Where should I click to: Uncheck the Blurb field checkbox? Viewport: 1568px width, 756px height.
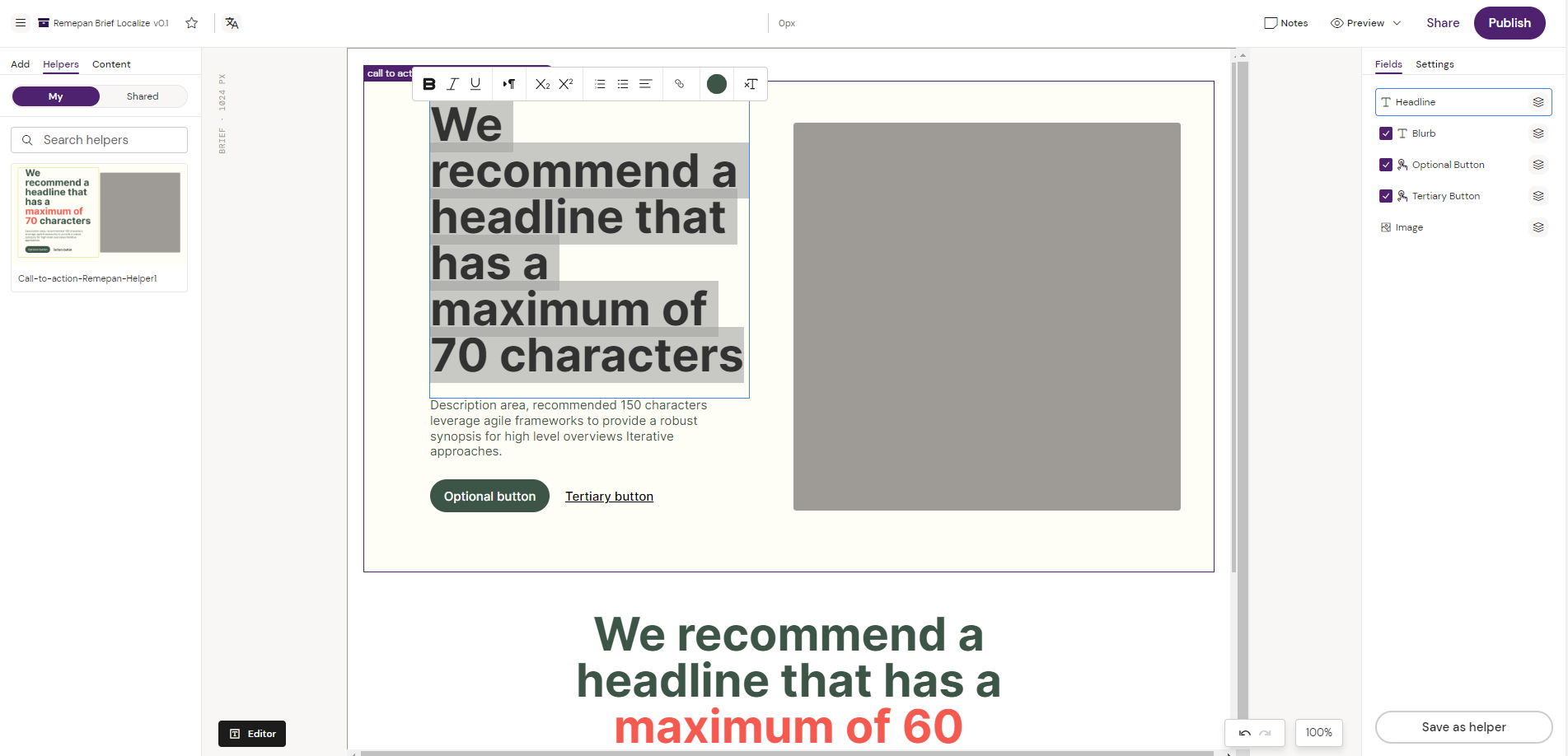pos(1386,133)
